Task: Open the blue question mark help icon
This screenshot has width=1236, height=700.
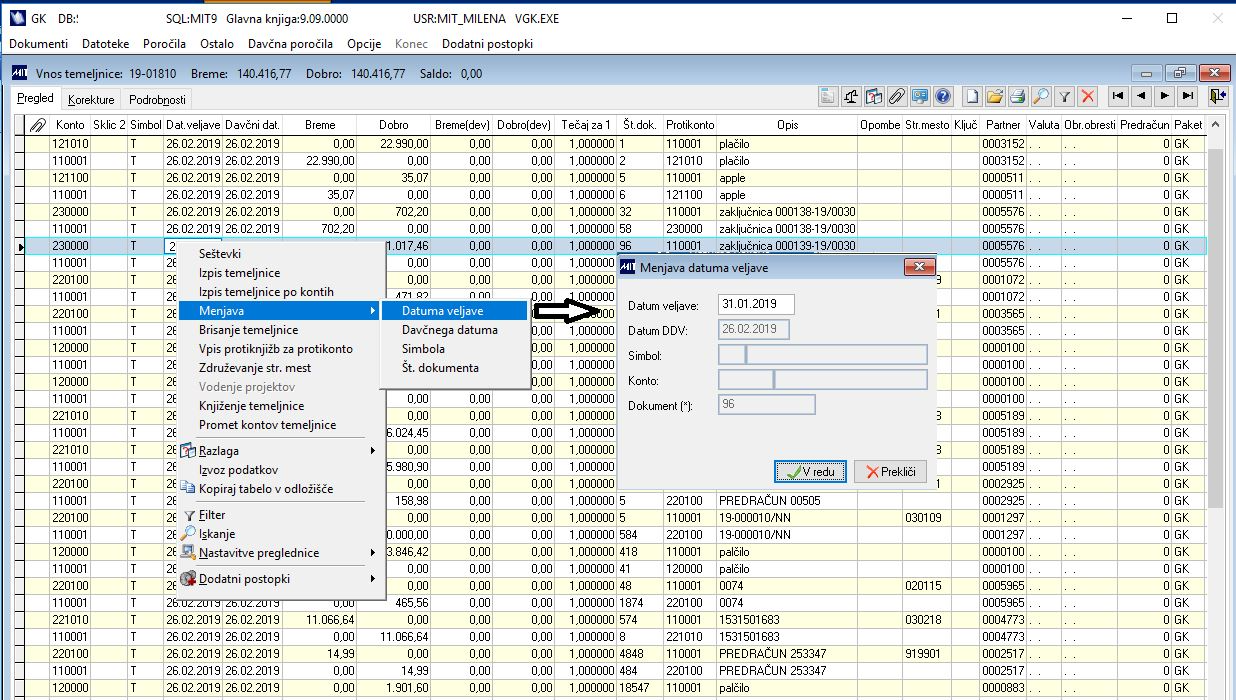Action: [942, 97]
